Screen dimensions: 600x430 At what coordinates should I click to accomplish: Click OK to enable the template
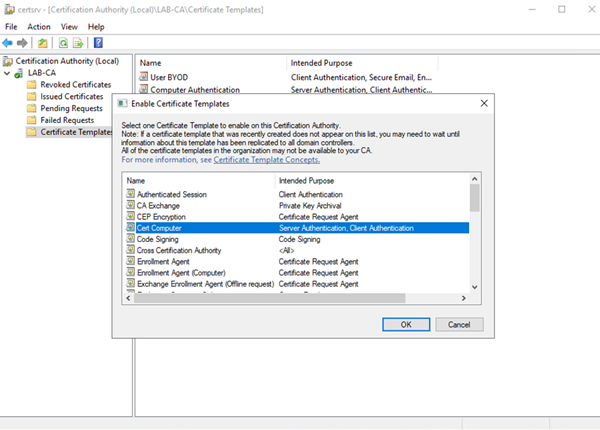coord(405,325)
